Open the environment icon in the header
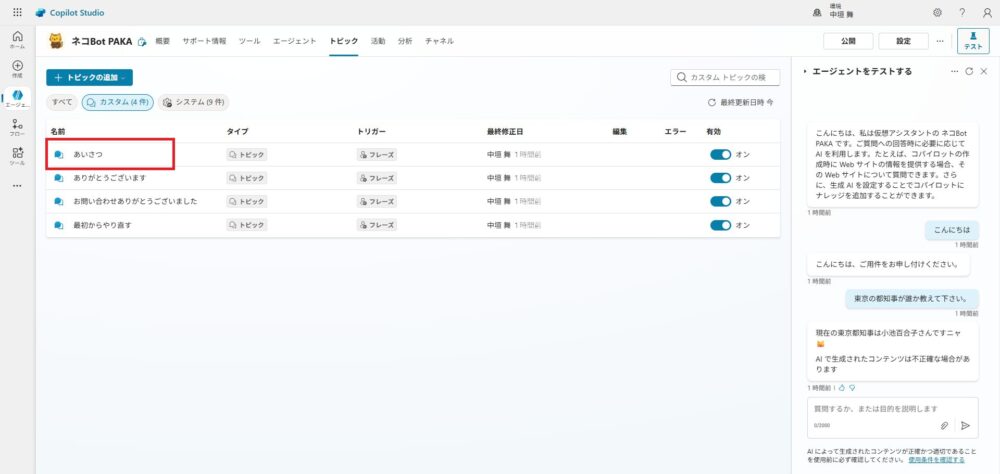1000x474 pixels. coord(817,13)
